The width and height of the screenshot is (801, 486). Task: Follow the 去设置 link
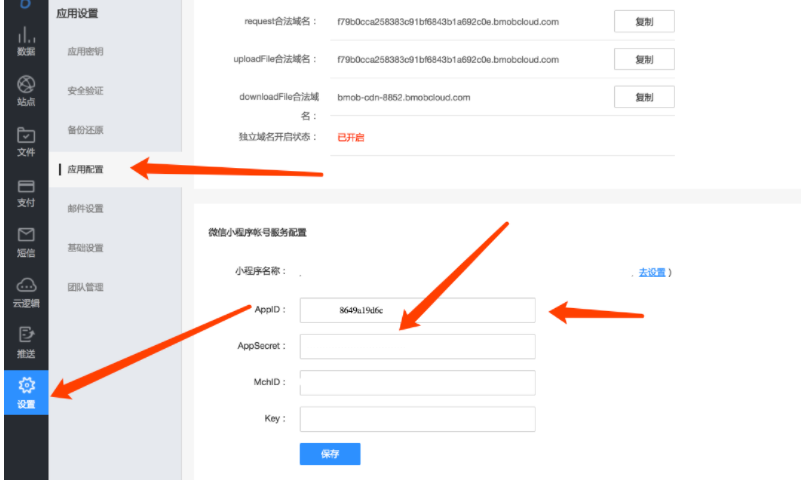point(652,272)
